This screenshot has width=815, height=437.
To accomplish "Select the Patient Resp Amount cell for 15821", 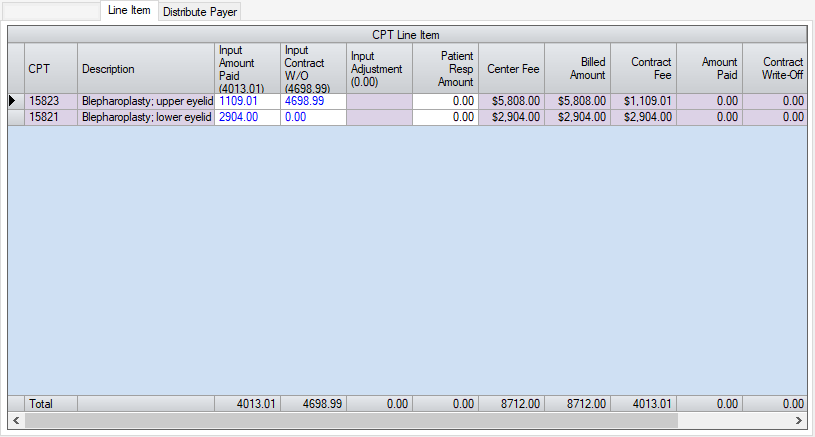I will 444,117.
